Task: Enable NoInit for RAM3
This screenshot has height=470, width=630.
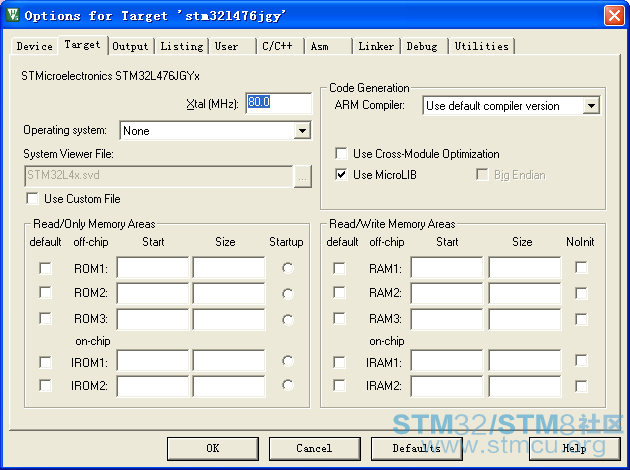Action: coord(581,319)
